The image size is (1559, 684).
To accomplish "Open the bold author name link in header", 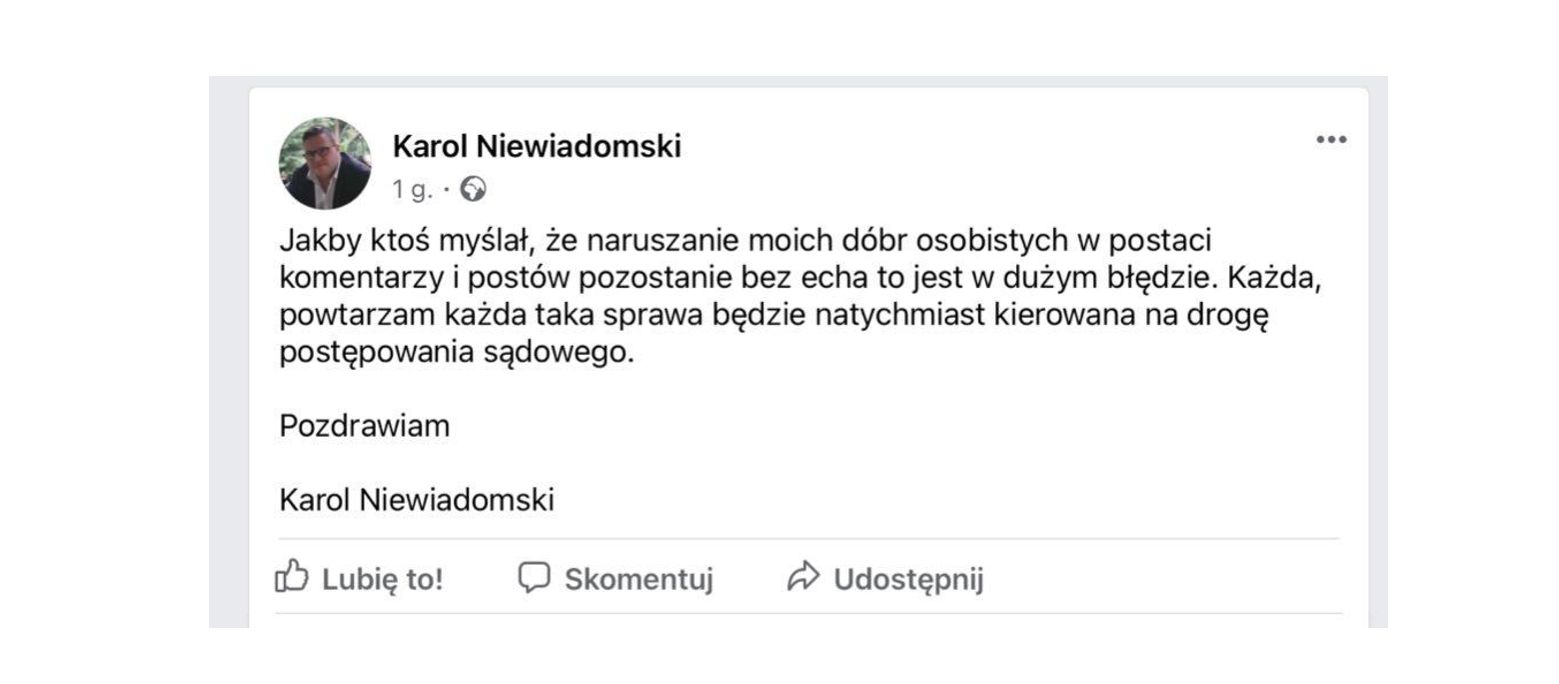I will [536, 147].
